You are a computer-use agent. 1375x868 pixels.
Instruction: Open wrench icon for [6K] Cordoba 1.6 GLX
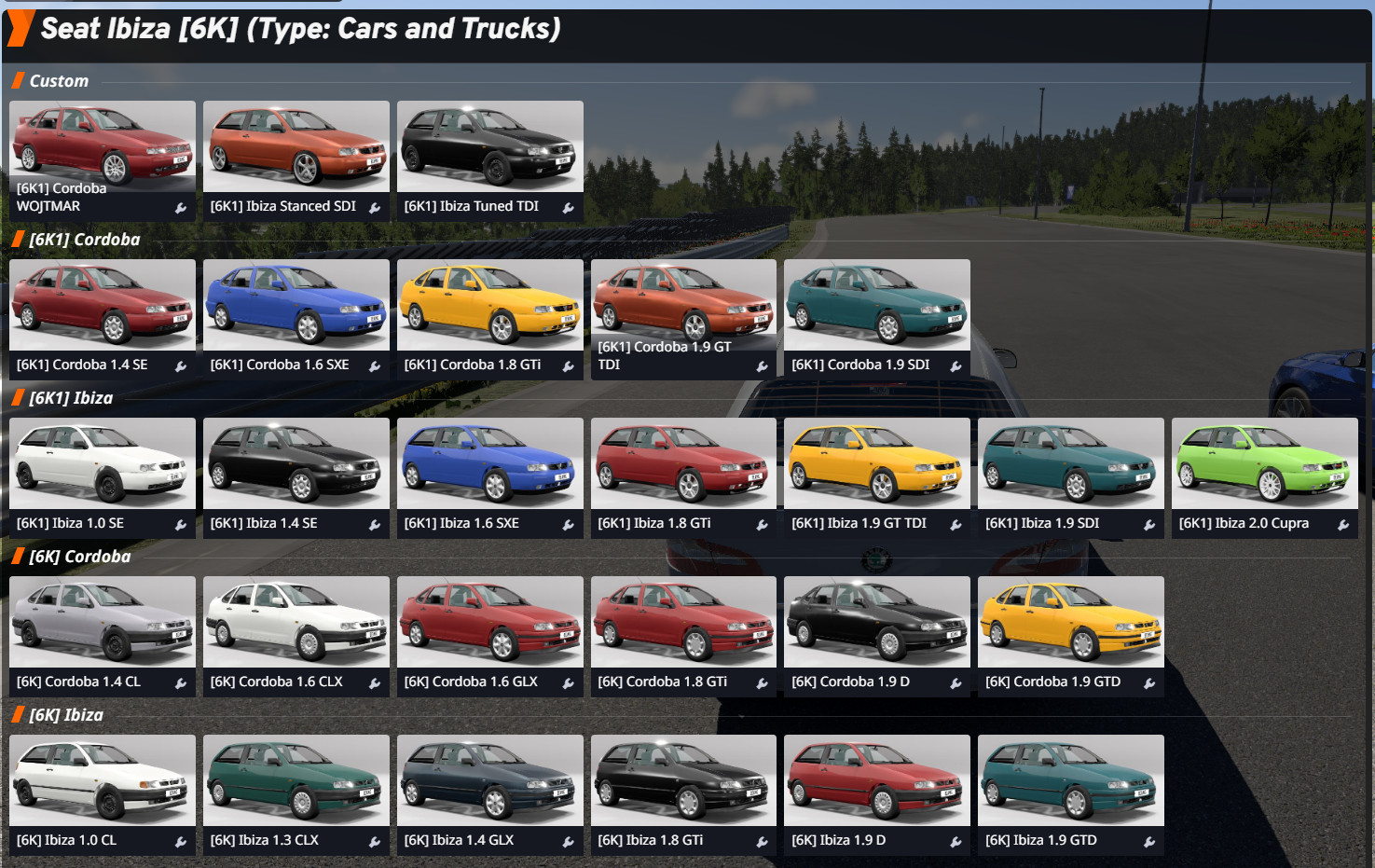click(569, 683)
